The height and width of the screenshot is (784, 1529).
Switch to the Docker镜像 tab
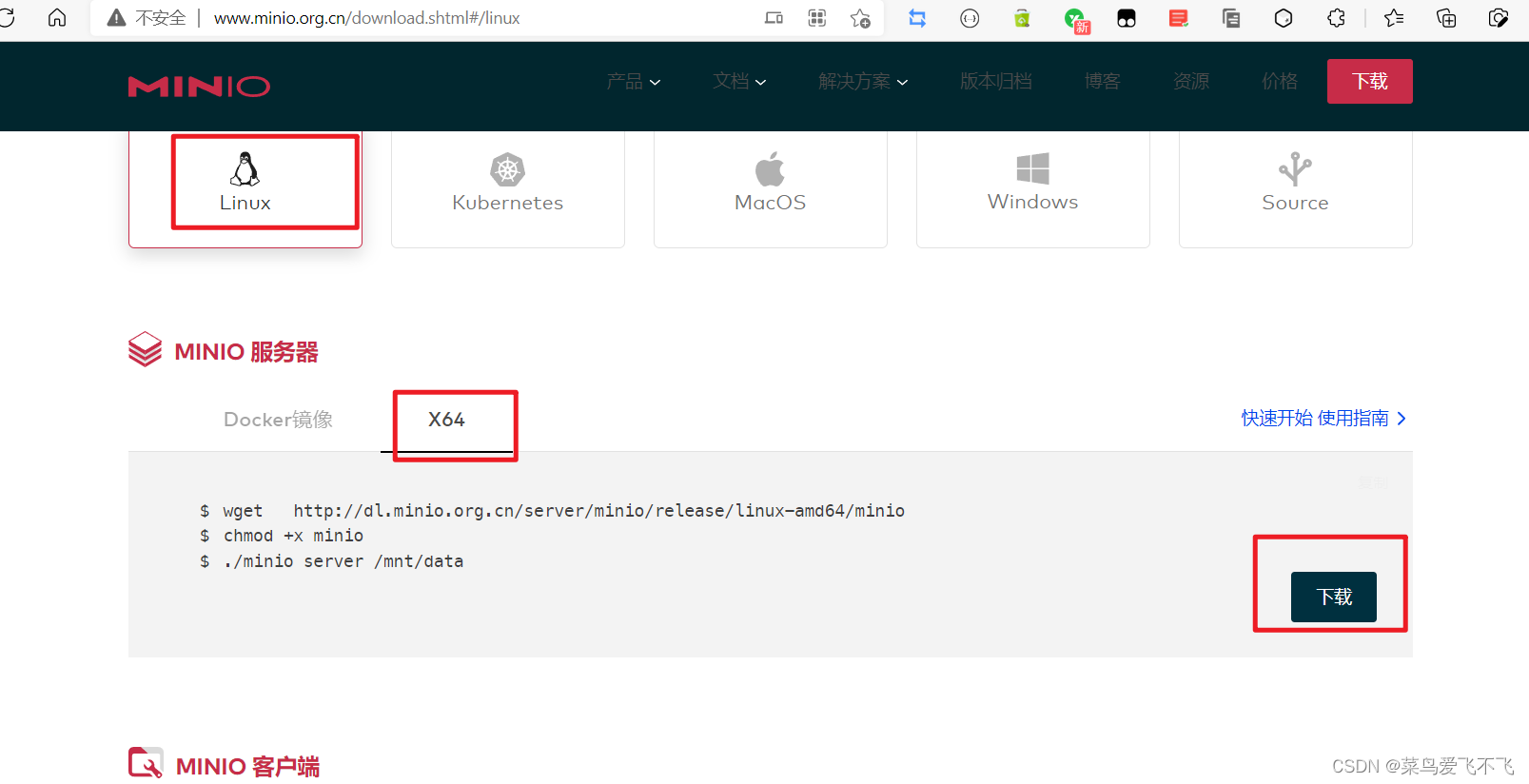(278, 420)
